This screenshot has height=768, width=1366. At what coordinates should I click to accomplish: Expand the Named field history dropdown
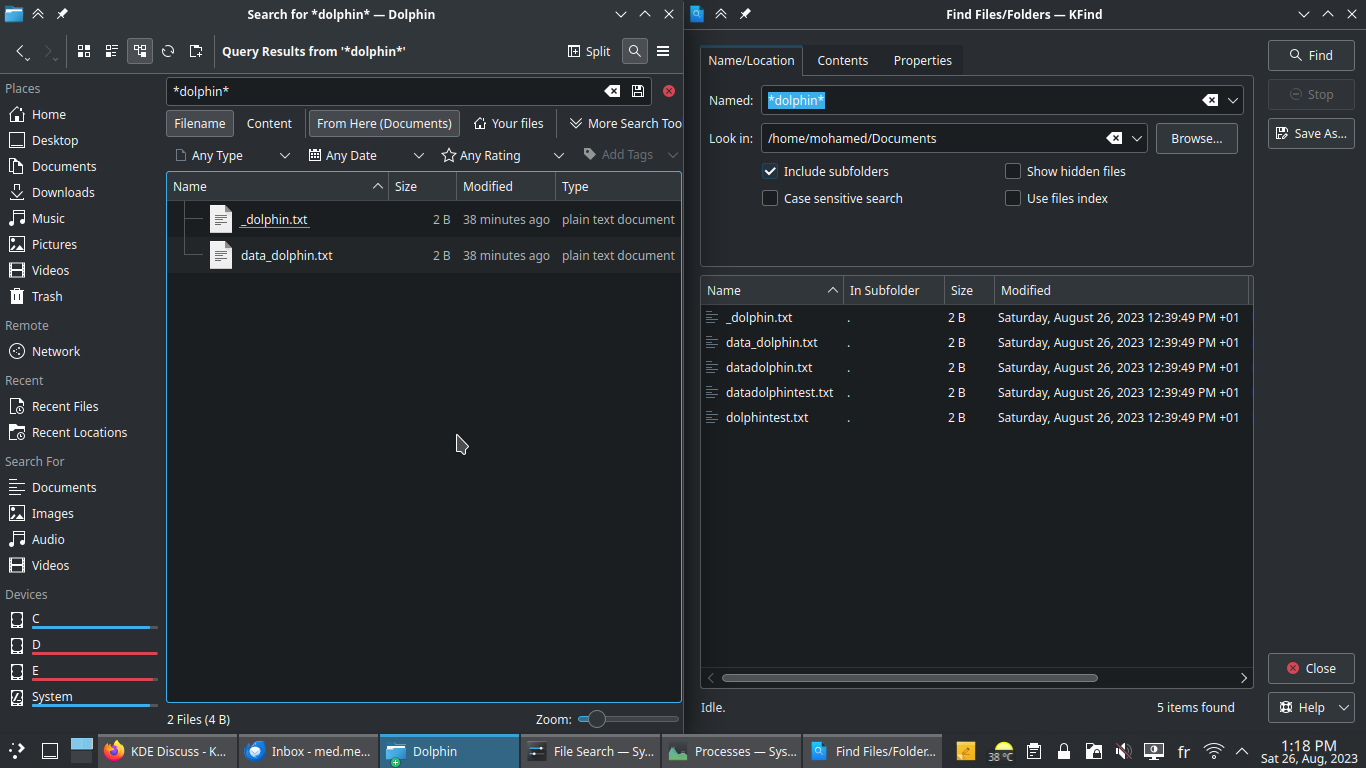click(1233, 100)
